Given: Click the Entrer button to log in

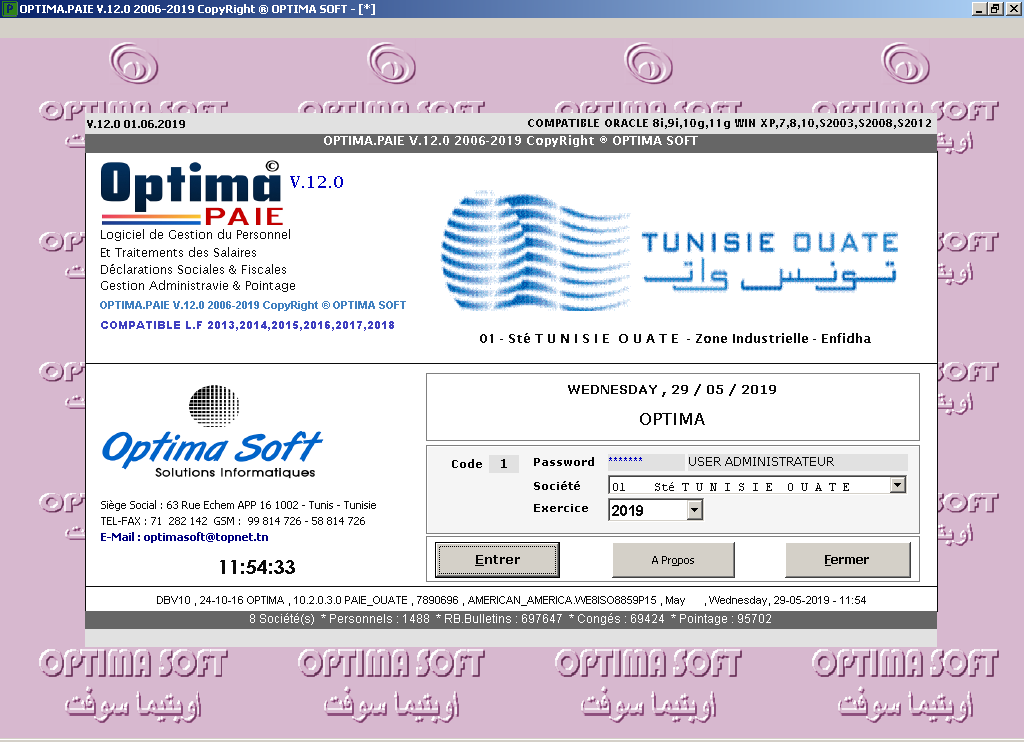Looking at the screenshot, I should tap(497, 560).
